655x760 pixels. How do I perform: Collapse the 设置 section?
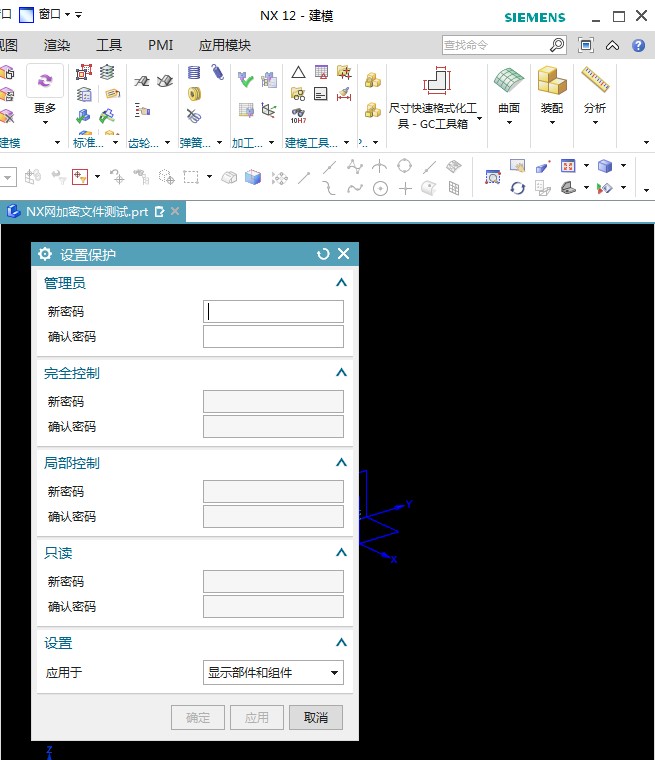pyautogui.click(x=341, y=643)
